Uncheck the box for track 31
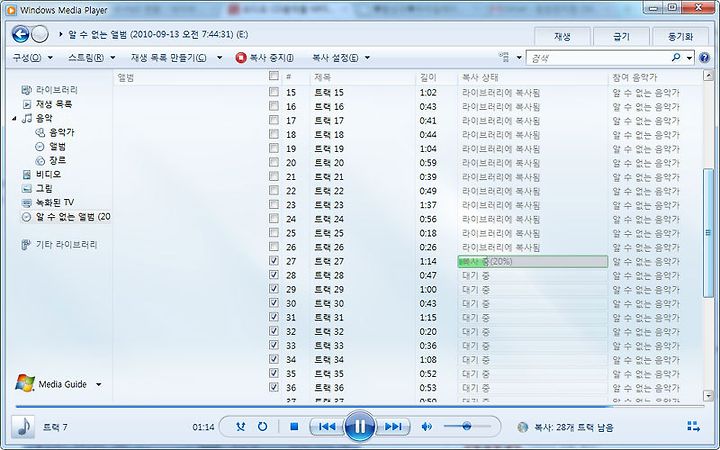 tap(274, 316)
